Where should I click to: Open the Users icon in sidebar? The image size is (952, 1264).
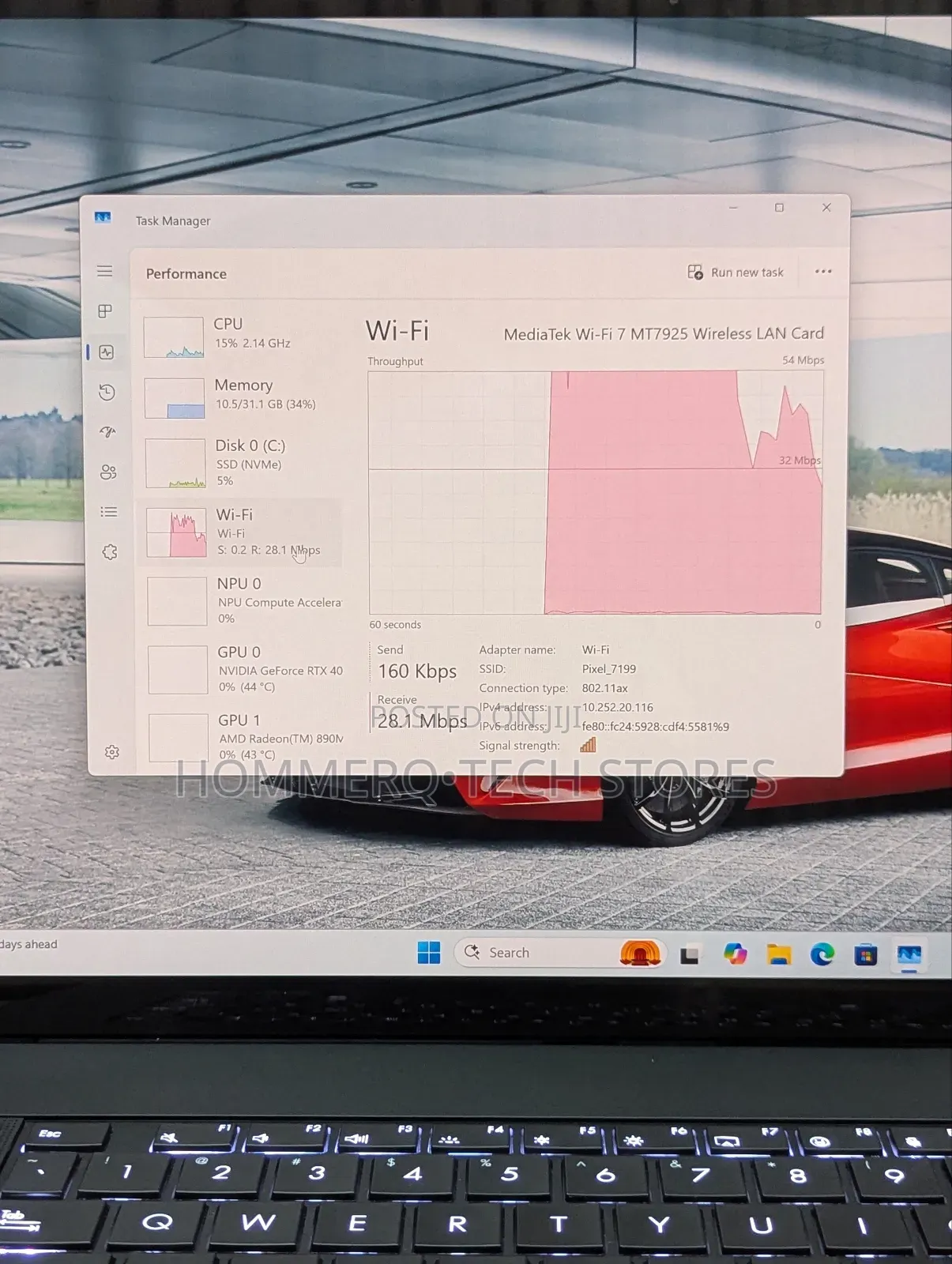109,472
